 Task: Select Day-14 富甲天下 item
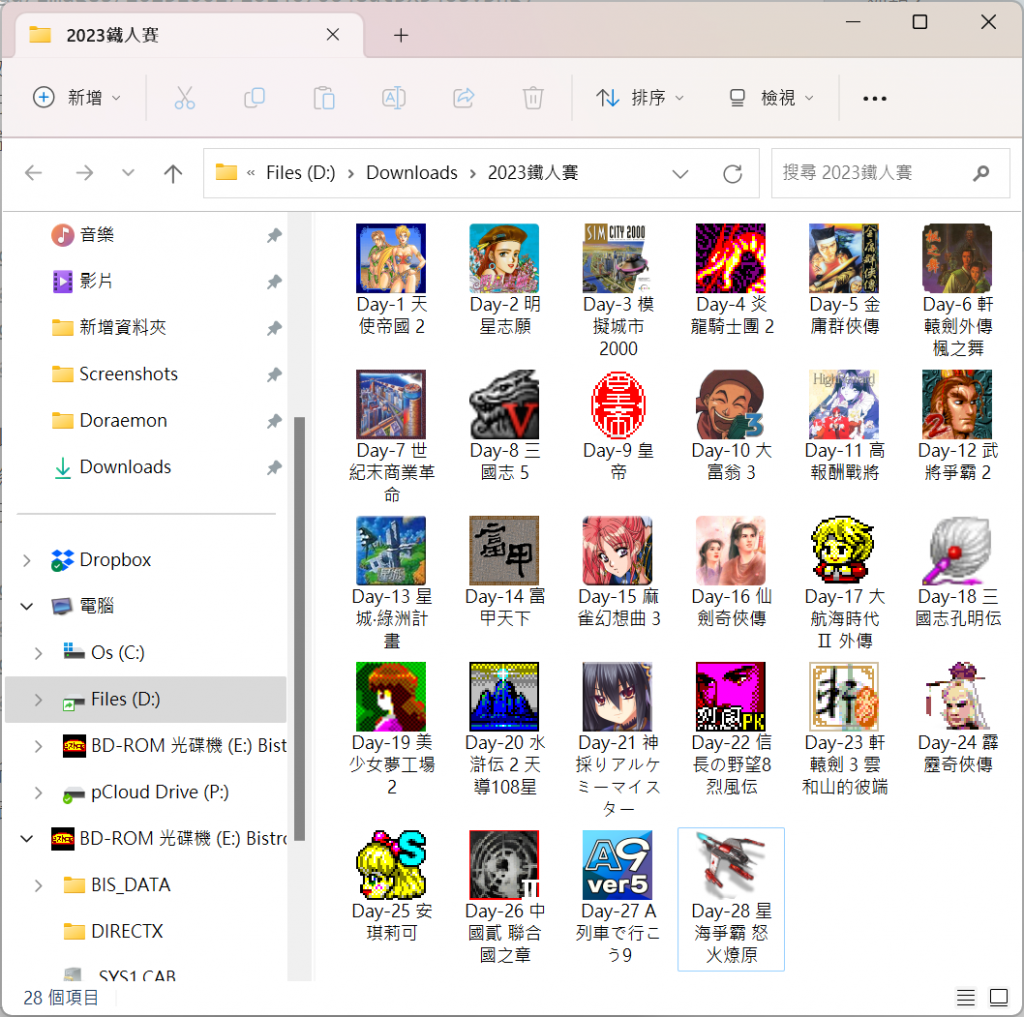[504, 572]
